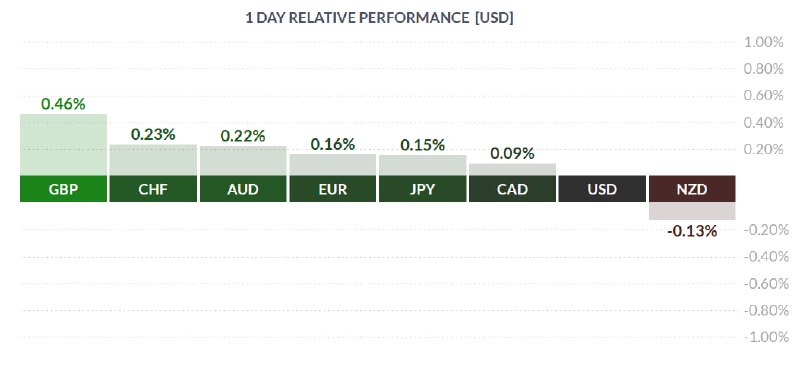Click the EUR 0.16% performance bar
The height and width of the screenshot is (390, 800).
coord(333,165)
